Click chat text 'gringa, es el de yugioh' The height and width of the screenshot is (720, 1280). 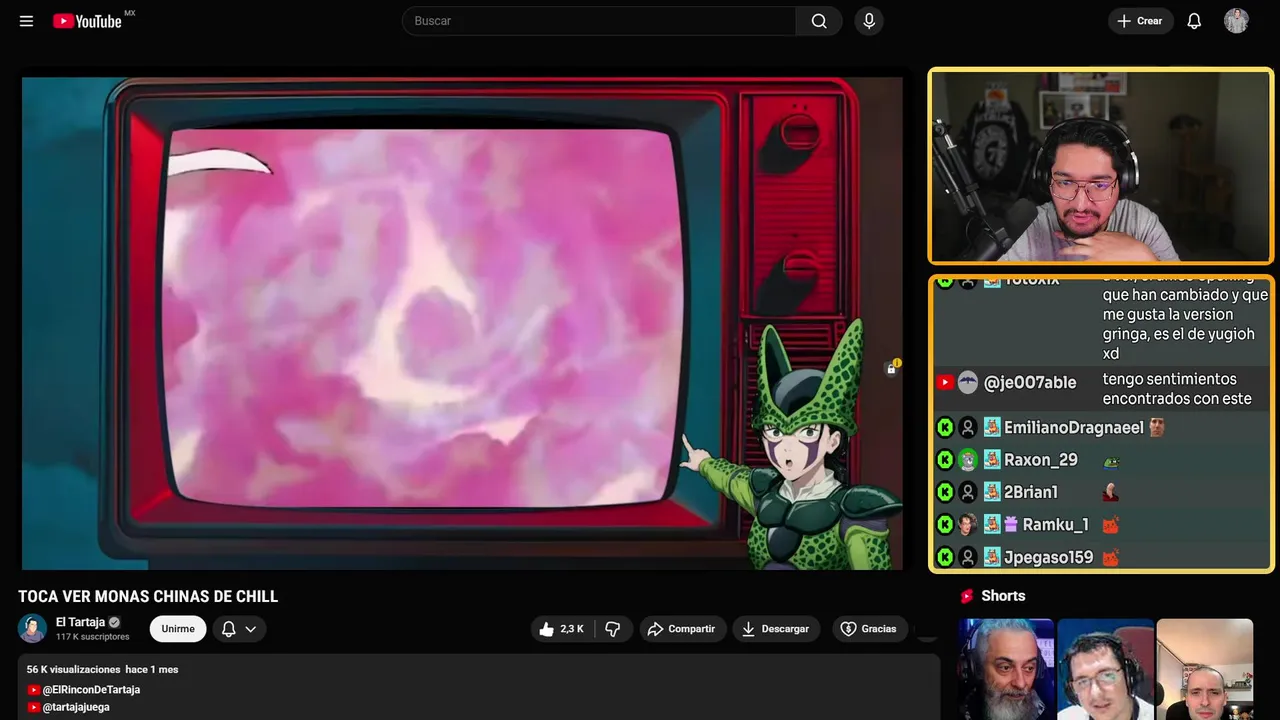(x=1179, y=334)
